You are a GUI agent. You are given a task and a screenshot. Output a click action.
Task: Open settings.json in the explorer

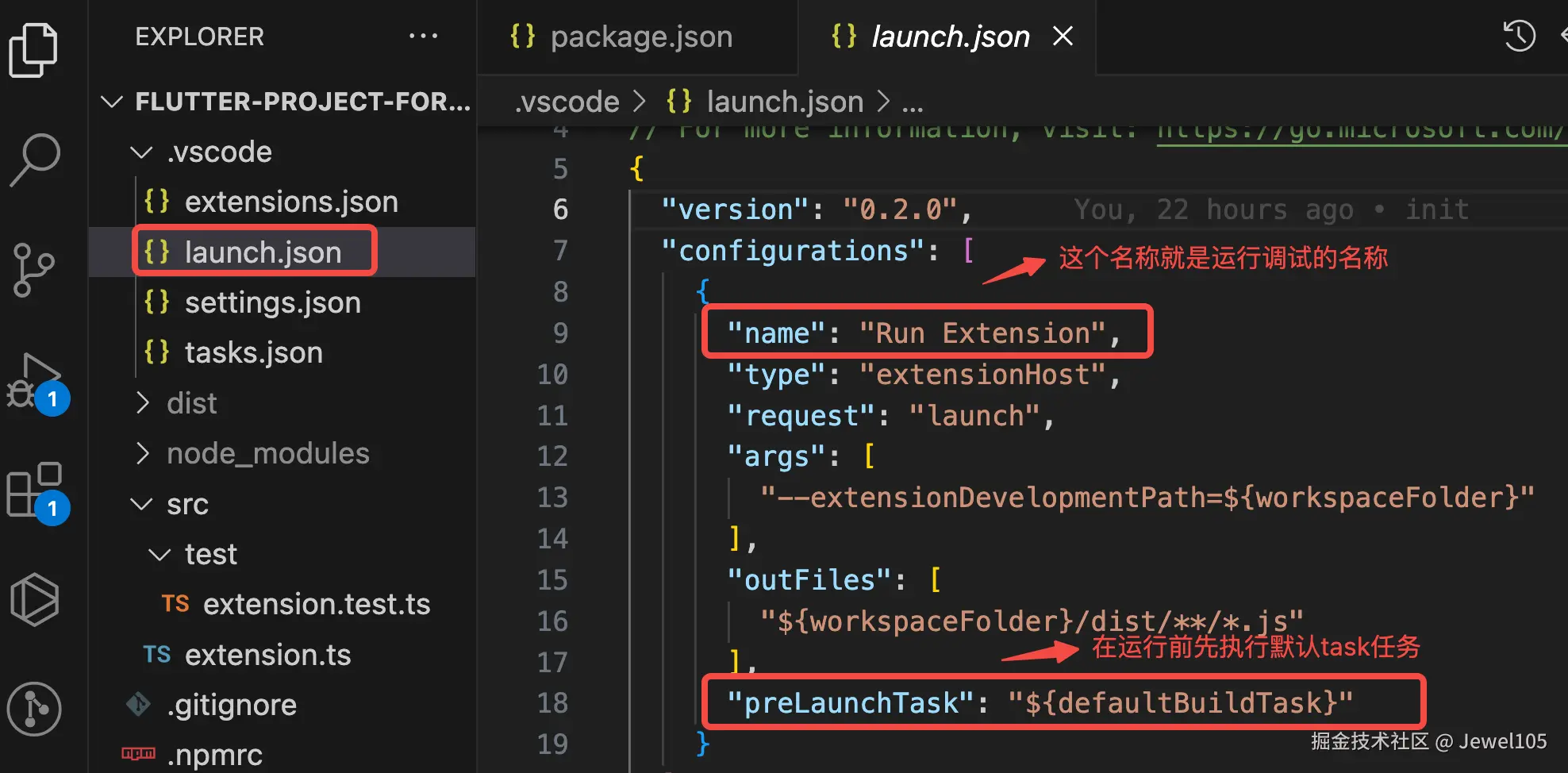coord(272,302)
